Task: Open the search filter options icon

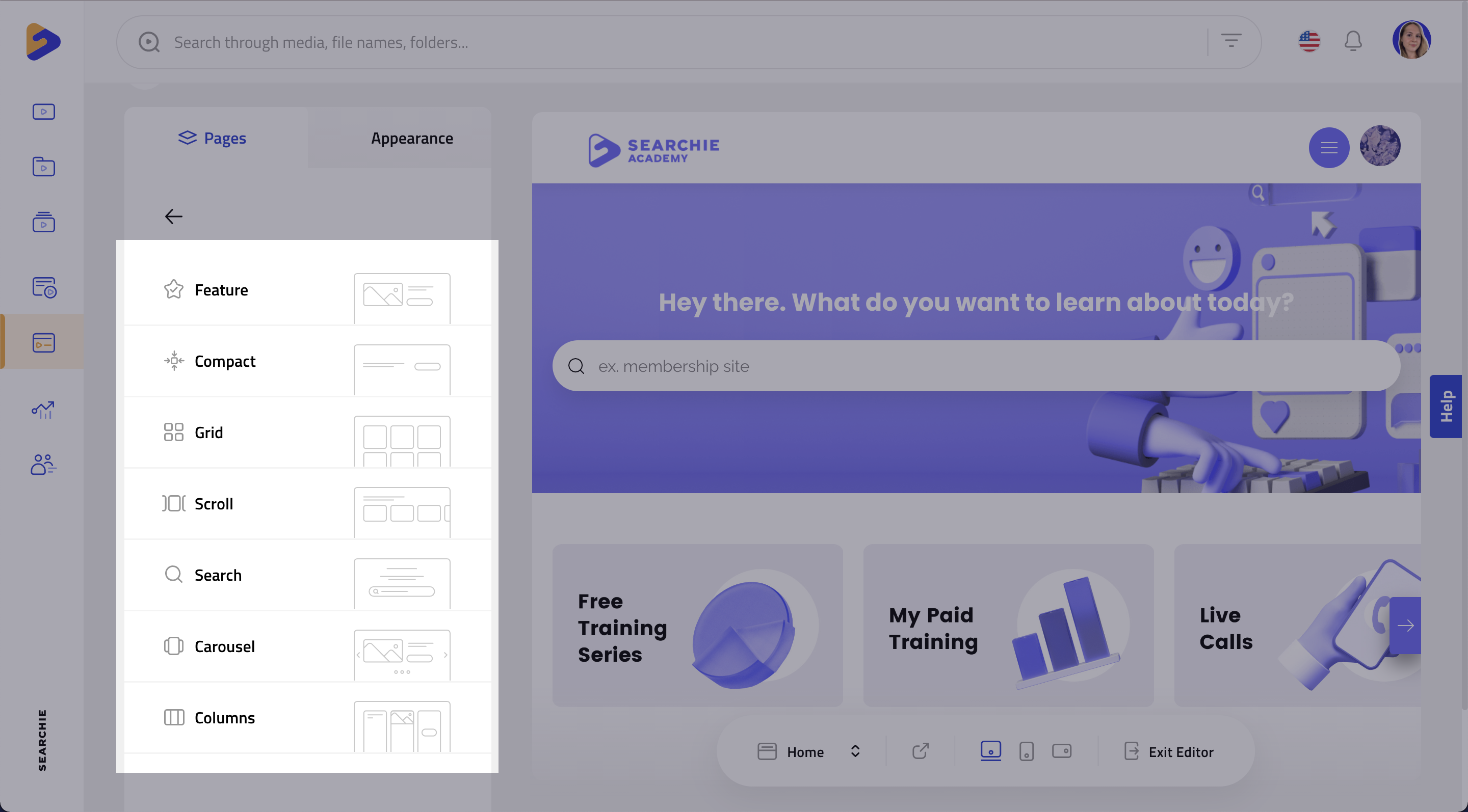Action: tap(1231, 41)
